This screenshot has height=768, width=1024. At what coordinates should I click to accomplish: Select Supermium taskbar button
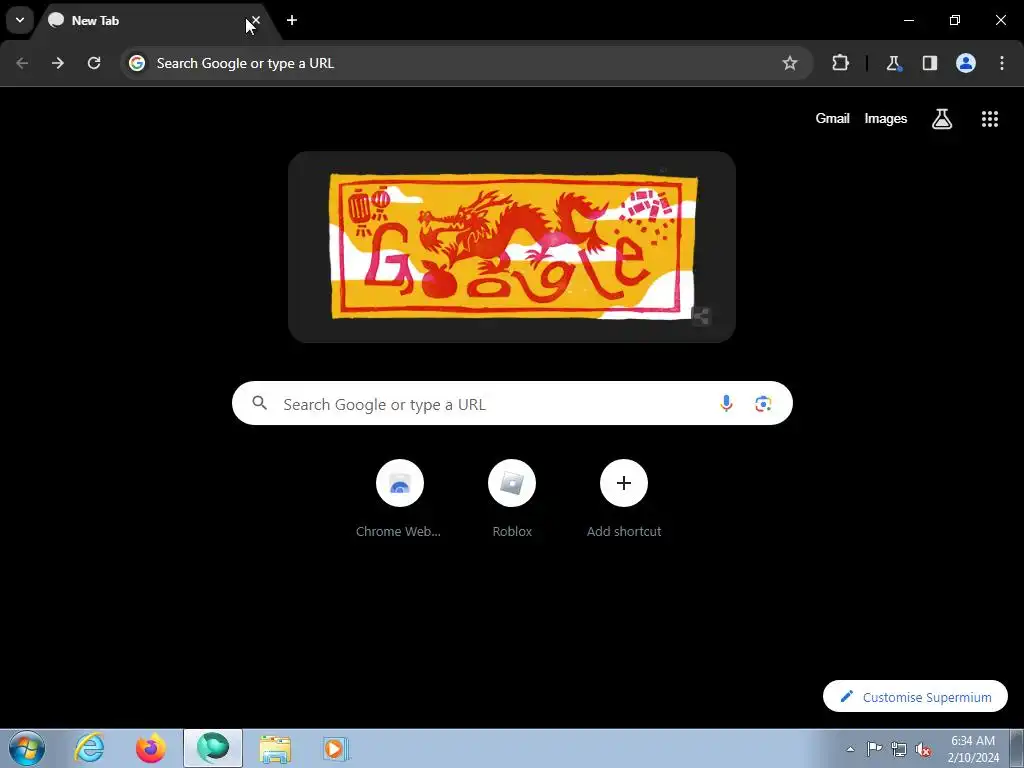point(213,748)
